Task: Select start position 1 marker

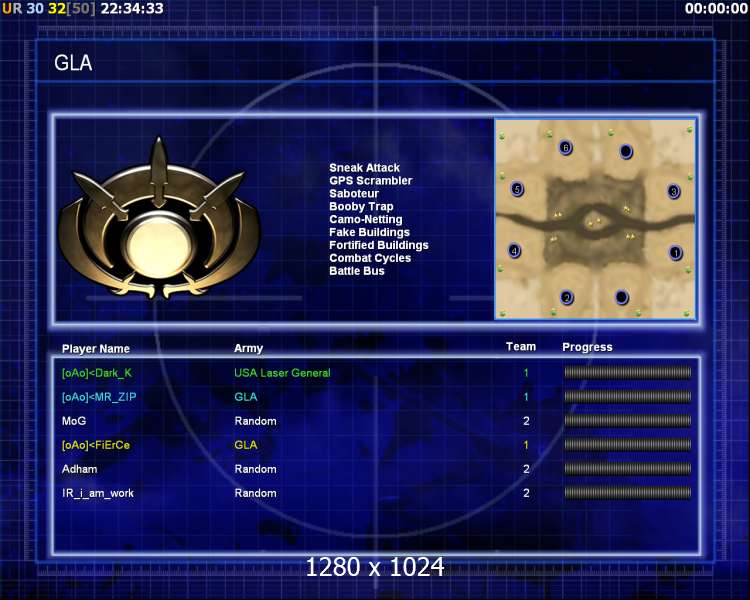Action: click(x=675, y=252)
